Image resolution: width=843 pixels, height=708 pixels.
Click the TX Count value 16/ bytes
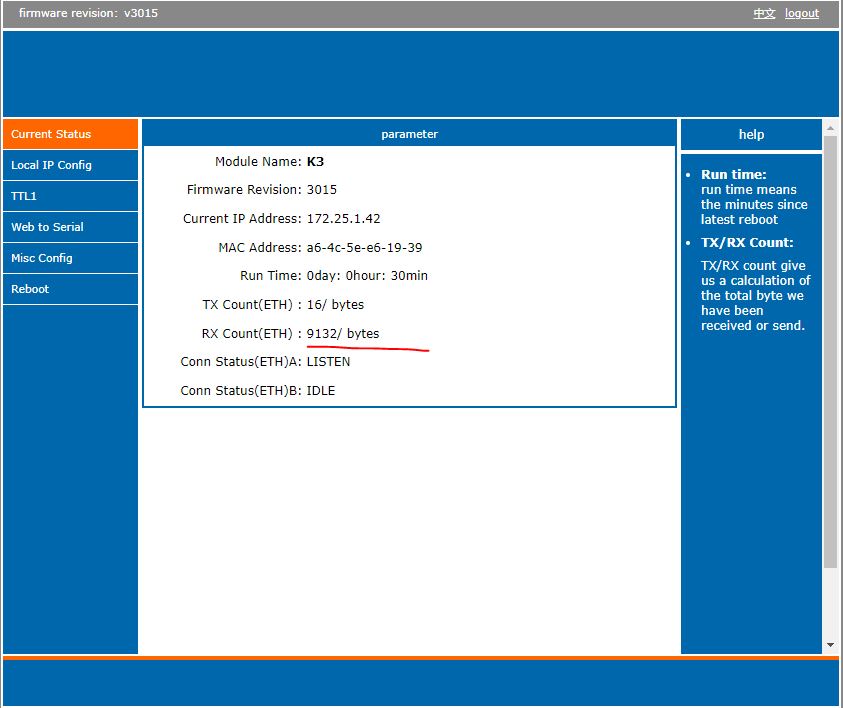coord(335,305)
